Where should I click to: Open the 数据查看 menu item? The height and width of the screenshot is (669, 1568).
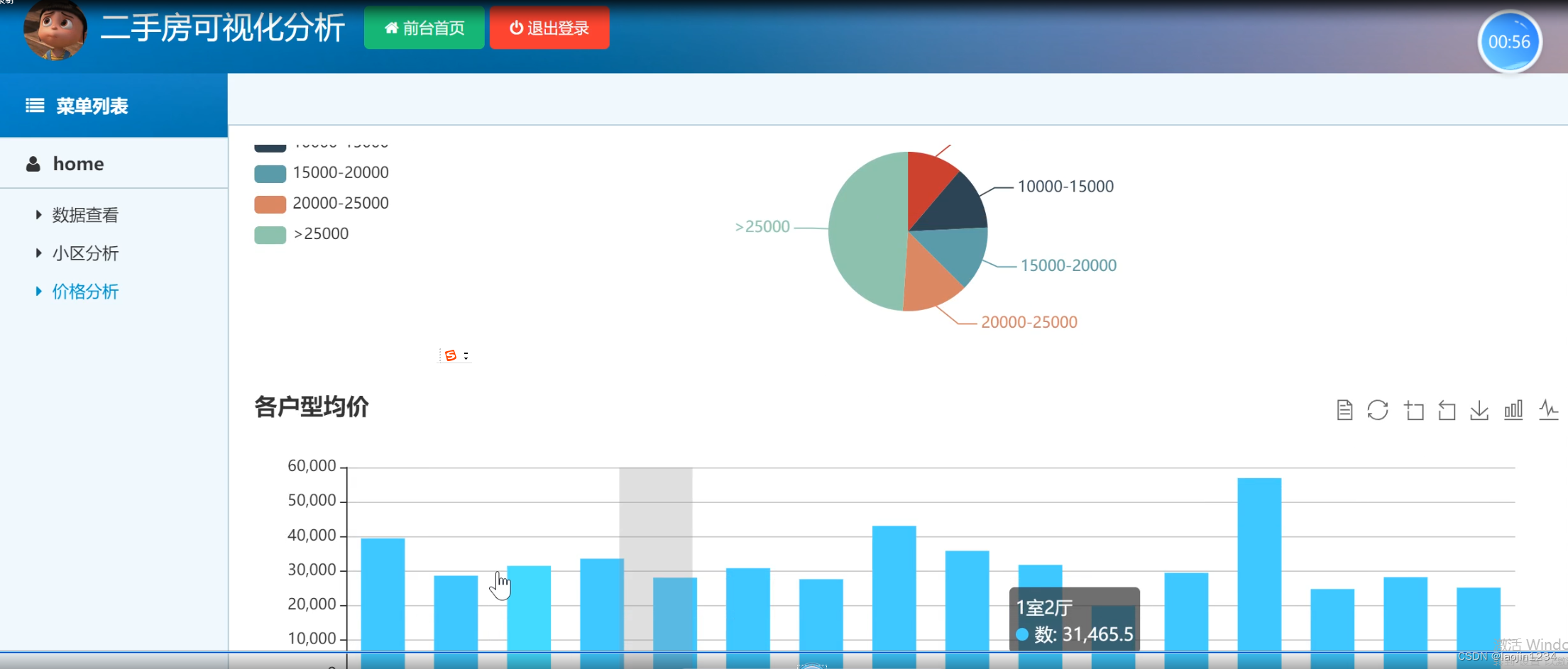point(85,215)
